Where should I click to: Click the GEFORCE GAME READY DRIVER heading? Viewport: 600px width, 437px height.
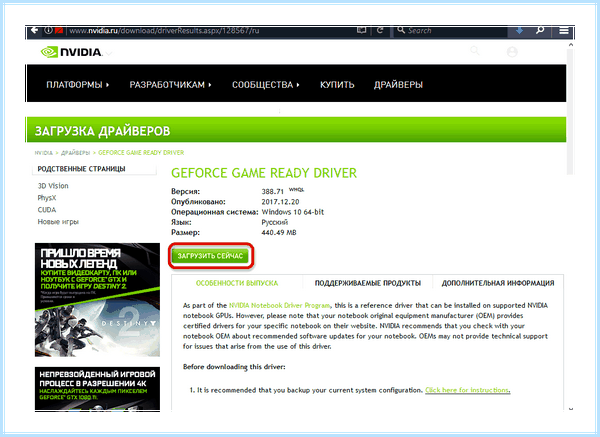click(x=264, y=173)
